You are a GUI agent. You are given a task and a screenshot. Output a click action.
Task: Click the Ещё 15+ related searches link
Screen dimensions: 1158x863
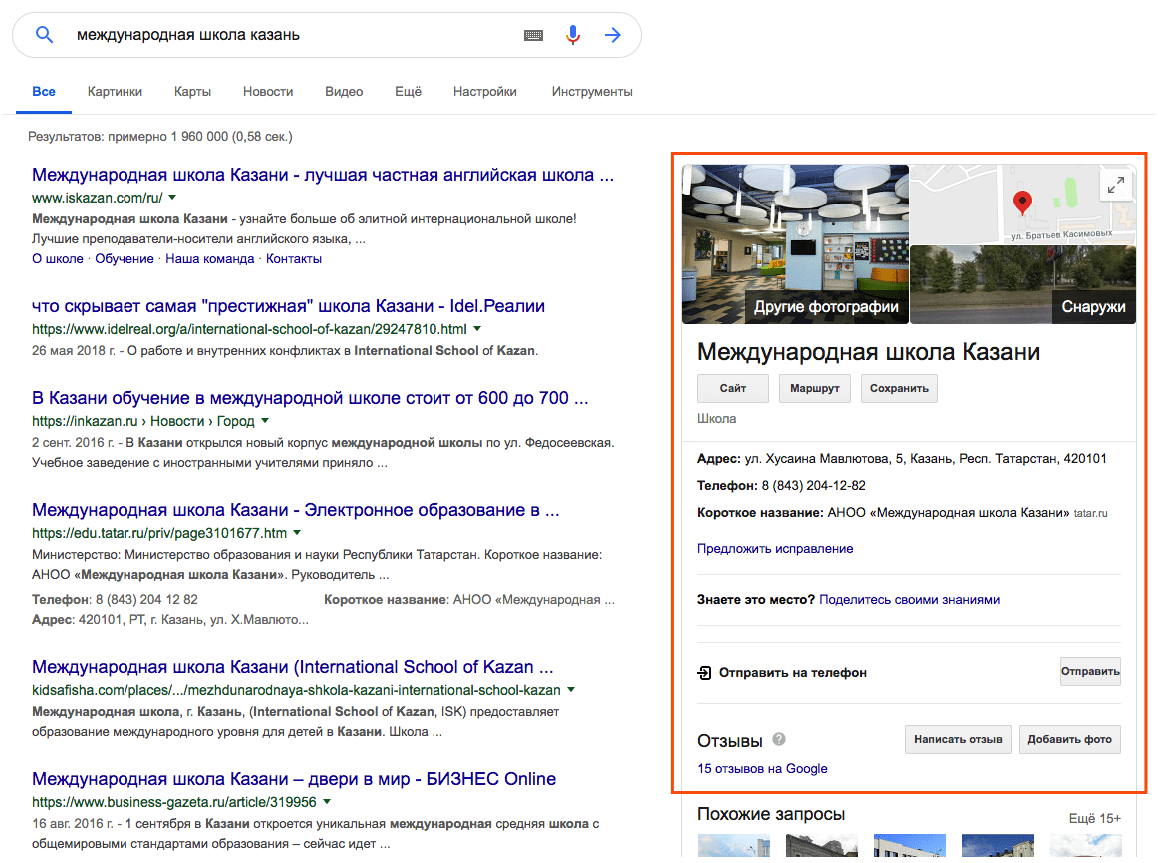[x=1094, y=818]
